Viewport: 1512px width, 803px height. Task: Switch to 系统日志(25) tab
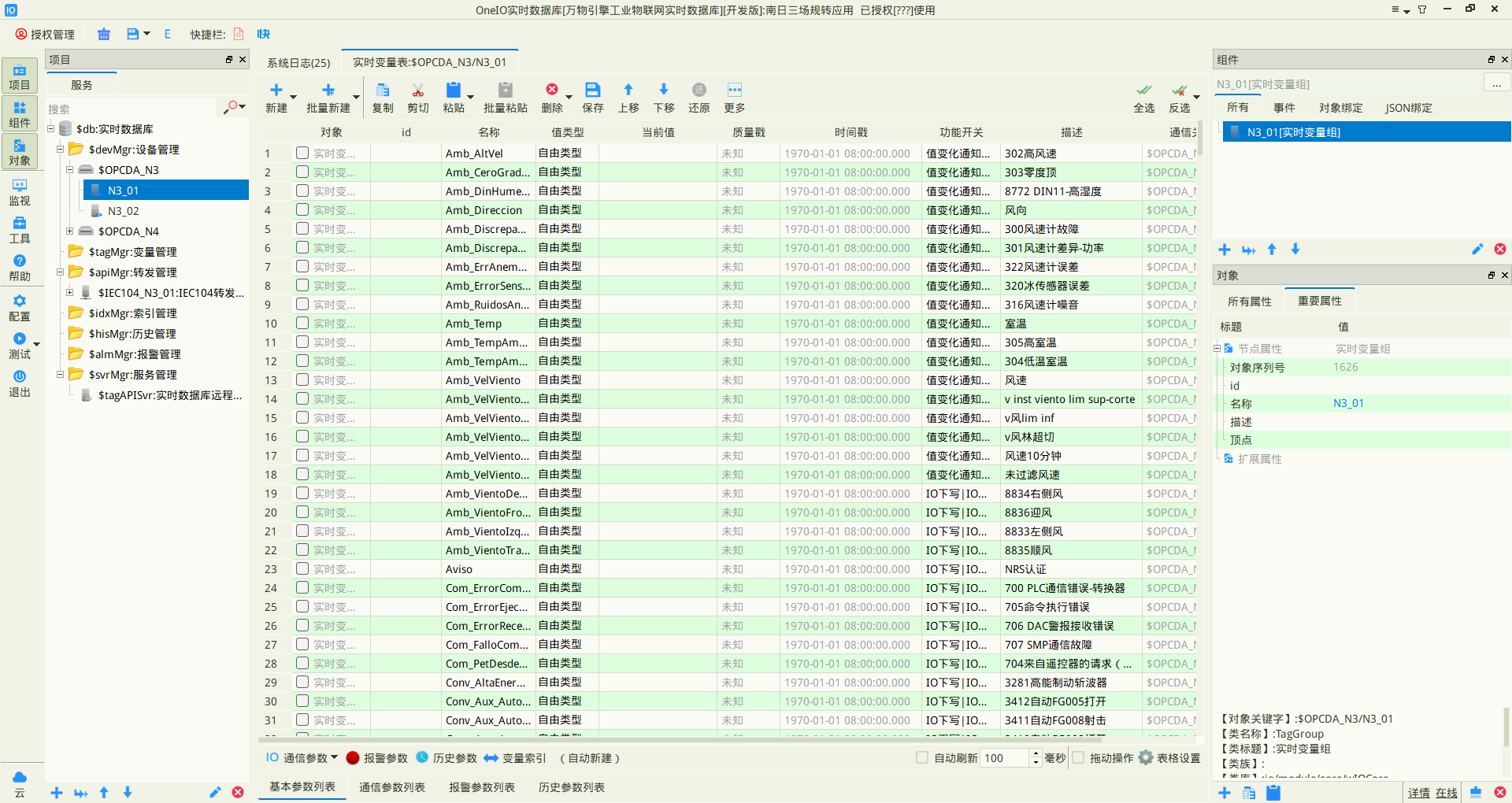click(x=298, y=62)
